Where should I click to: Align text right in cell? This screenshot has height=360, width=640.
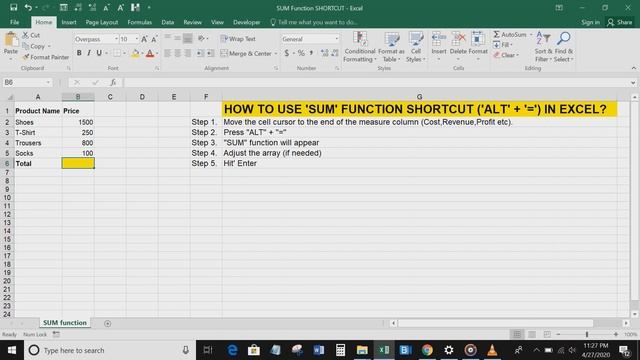click(x=187, y=53)
